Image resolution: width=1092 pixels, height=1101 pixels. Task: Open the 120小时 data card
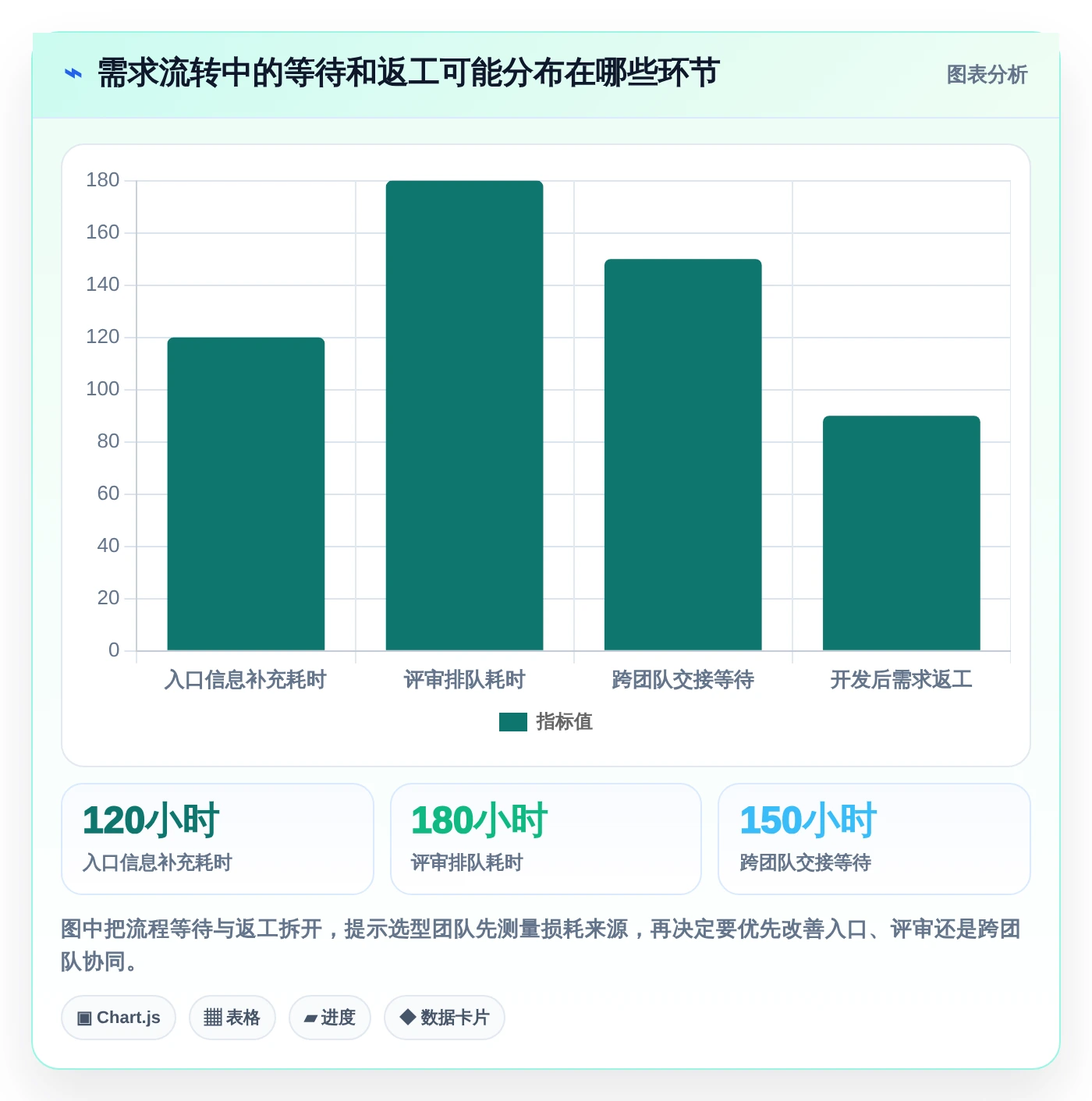click(x=218, y=839)
